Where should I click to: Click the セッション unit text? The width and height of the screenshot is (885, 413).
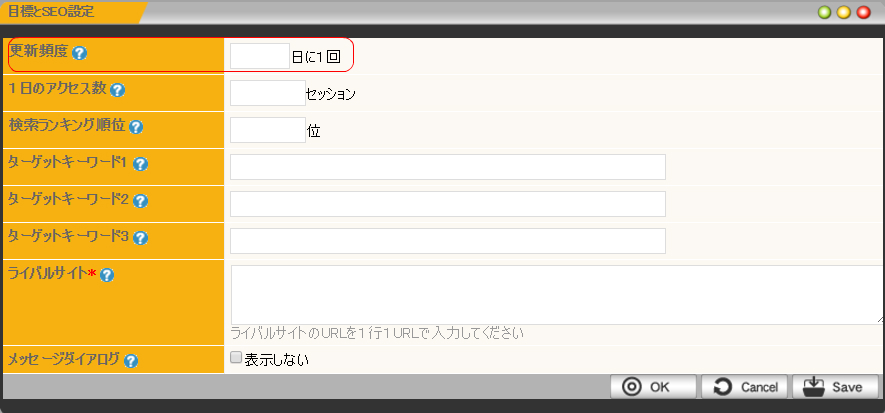point(331,94)
